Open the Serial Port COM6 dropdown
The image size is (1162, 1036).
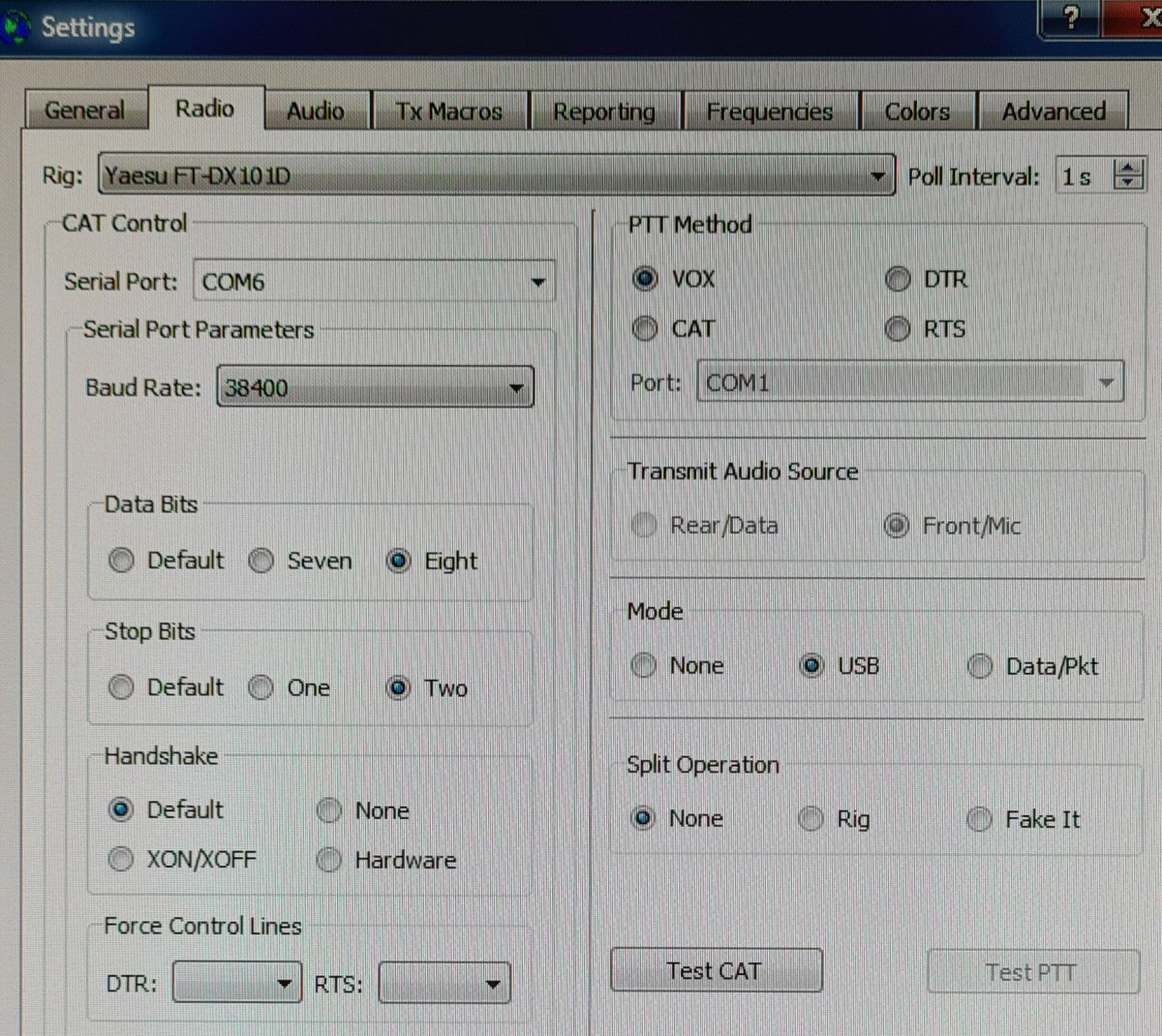tap(375, 282)
